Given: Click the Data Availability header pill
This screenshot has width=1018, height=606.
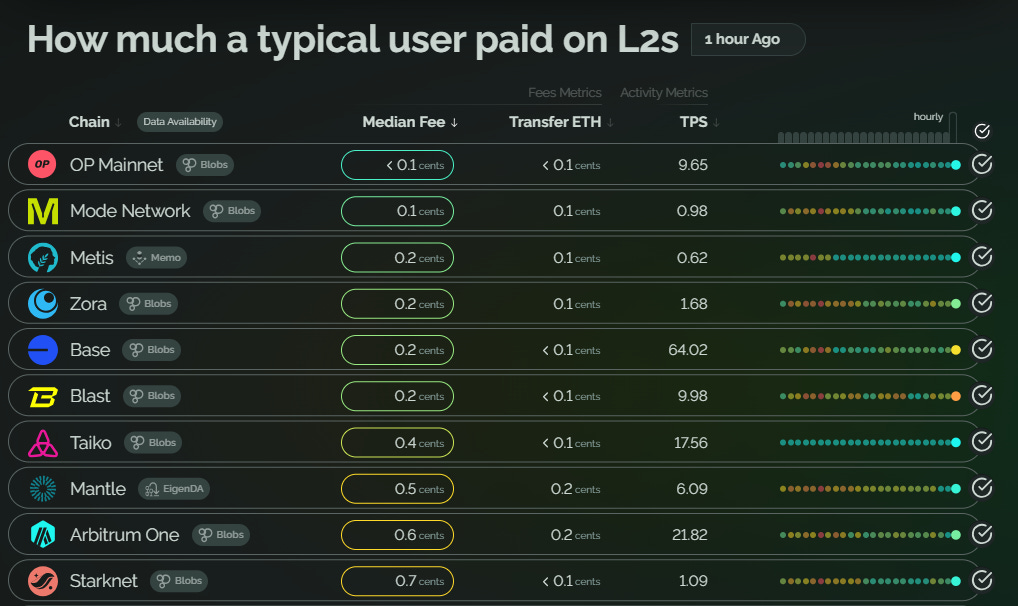Looking at the screenshot, I should [180, 122].
